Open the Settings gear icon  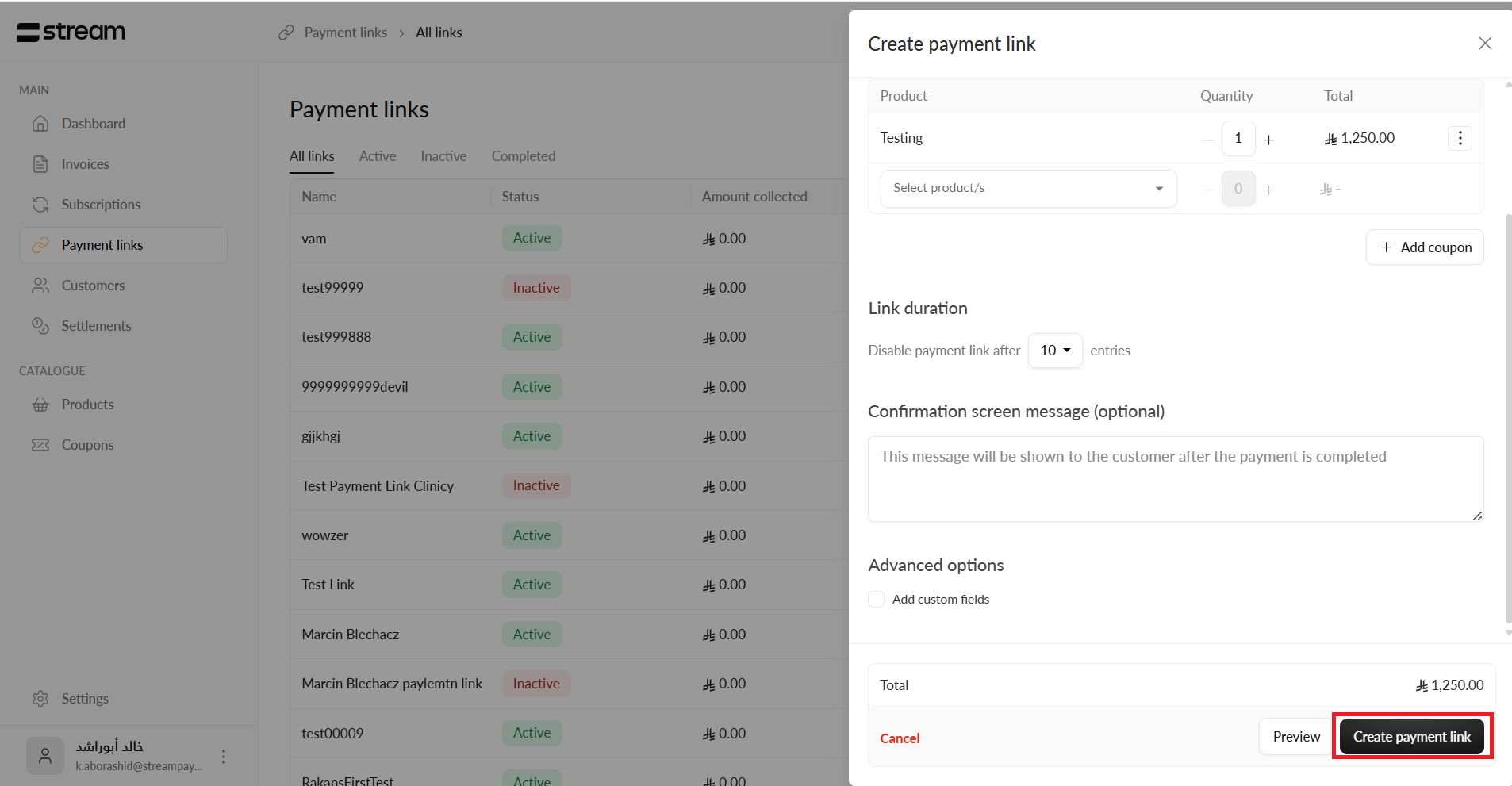pos(40,699)
